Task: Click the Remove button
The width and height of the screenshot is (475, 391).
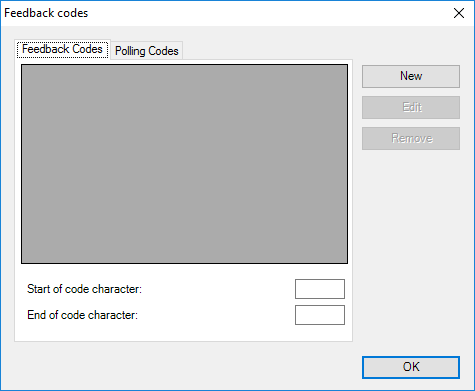Action: 411,138
